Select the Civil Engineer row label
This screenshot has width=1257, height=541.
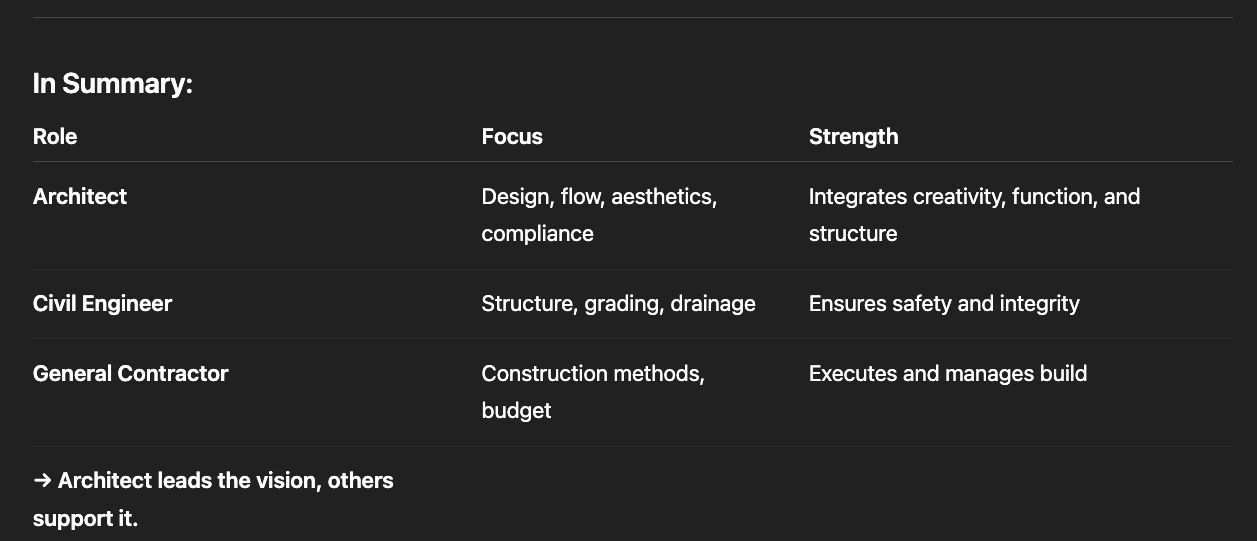tap(102, 304)
